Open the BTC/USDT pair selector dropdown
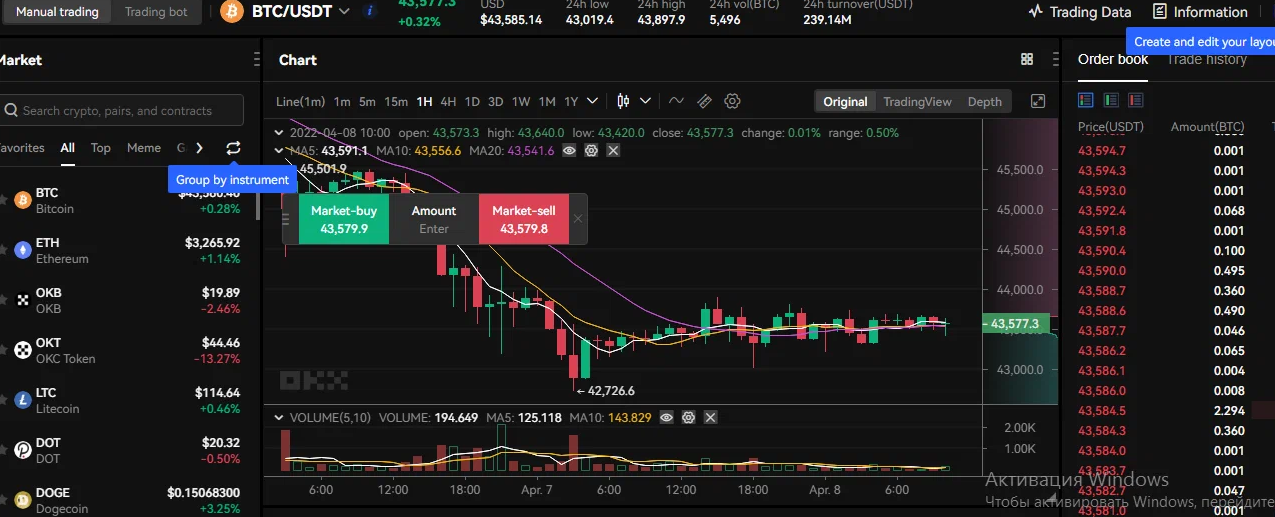The width and height of the screenshot is (1275, 517). (x=344, y=12)
